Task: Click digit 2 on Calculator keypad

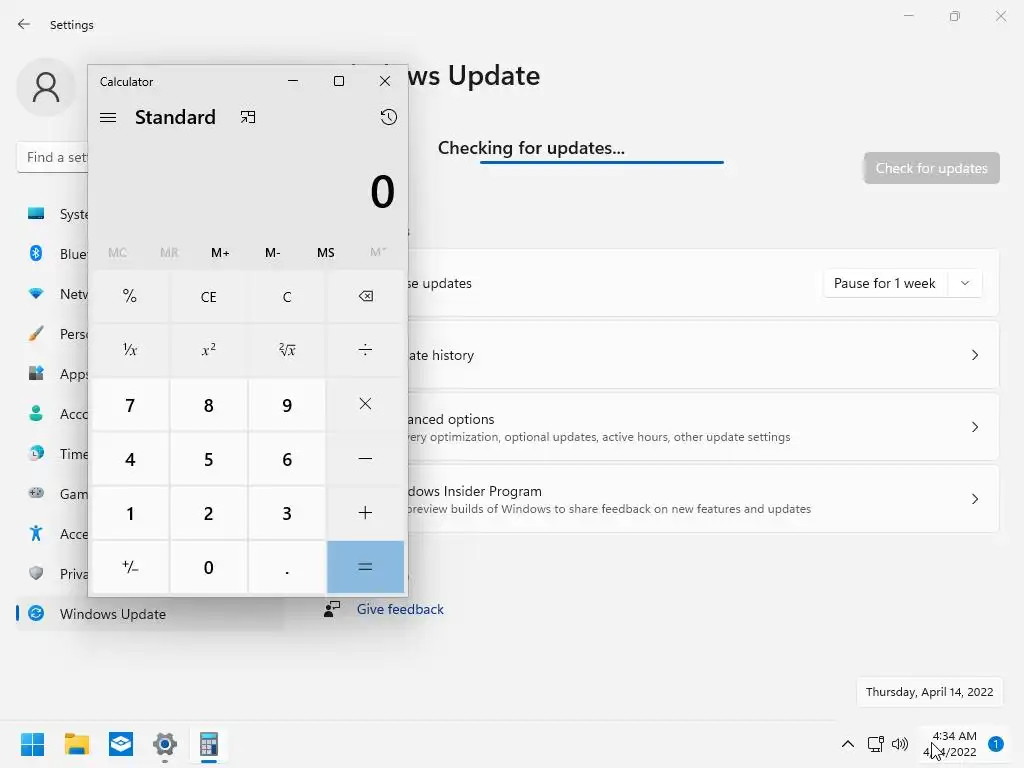Action: click(208, 513)
